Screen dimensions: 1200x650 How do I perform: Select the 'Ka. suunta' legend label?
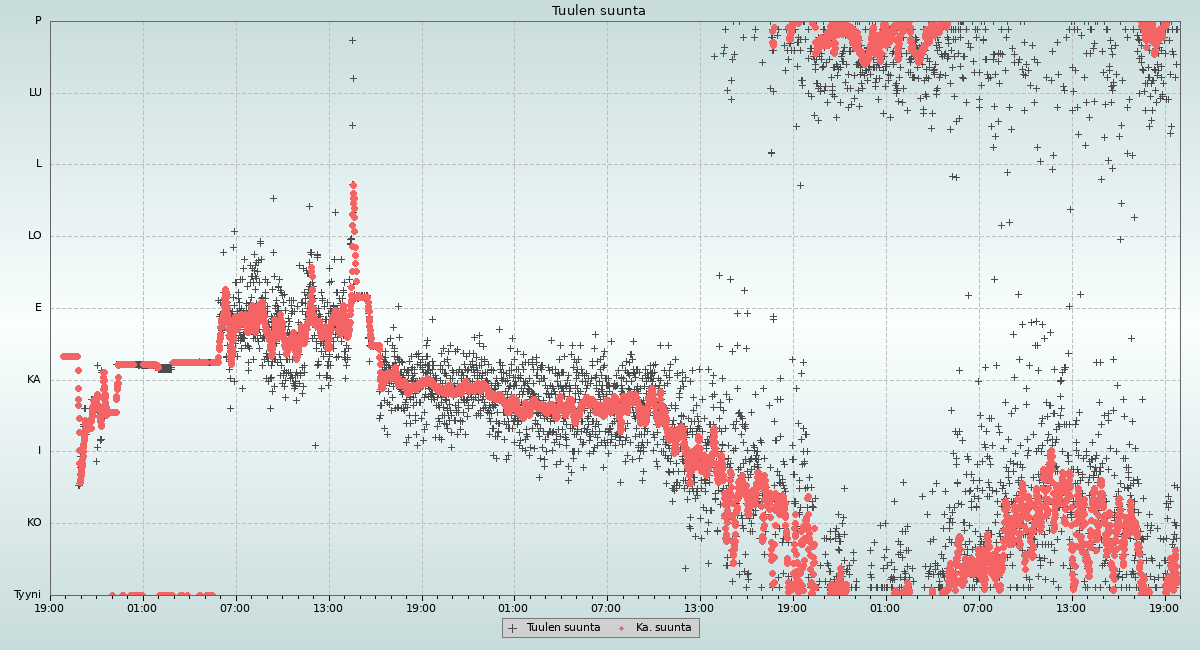[663, 628]
